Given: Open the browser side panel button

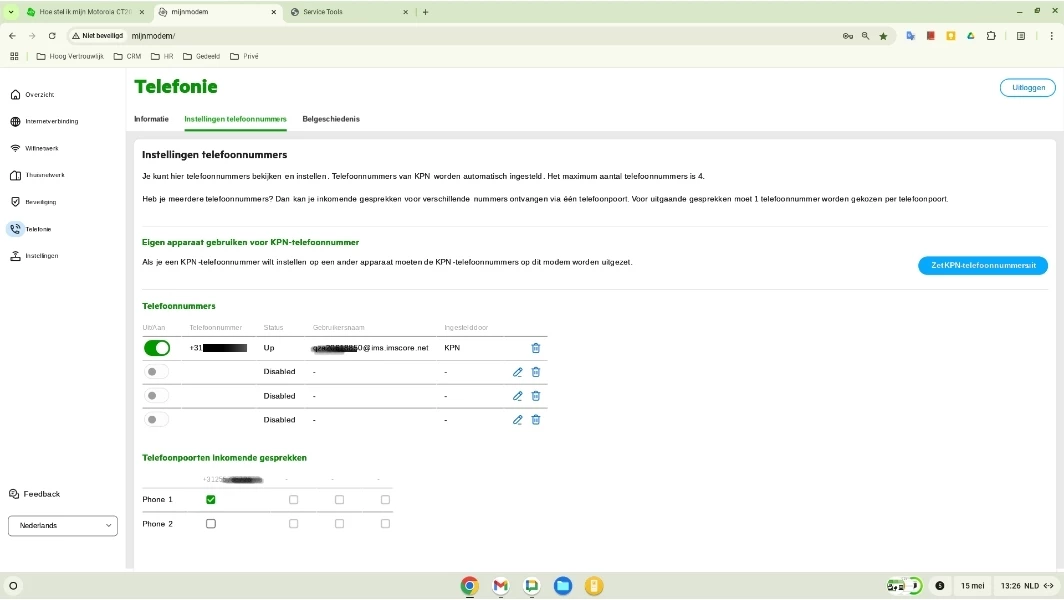Looking at the screenshot, I should point(1021,36).
